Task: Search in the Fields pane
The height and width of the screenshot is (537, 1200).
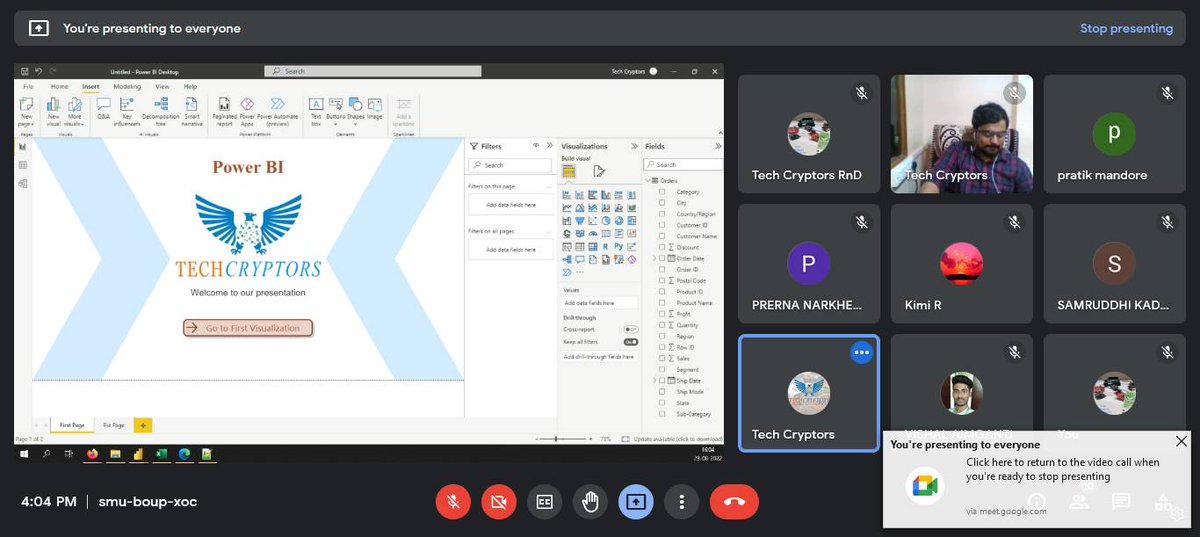Action: click(x=681, y=164)
